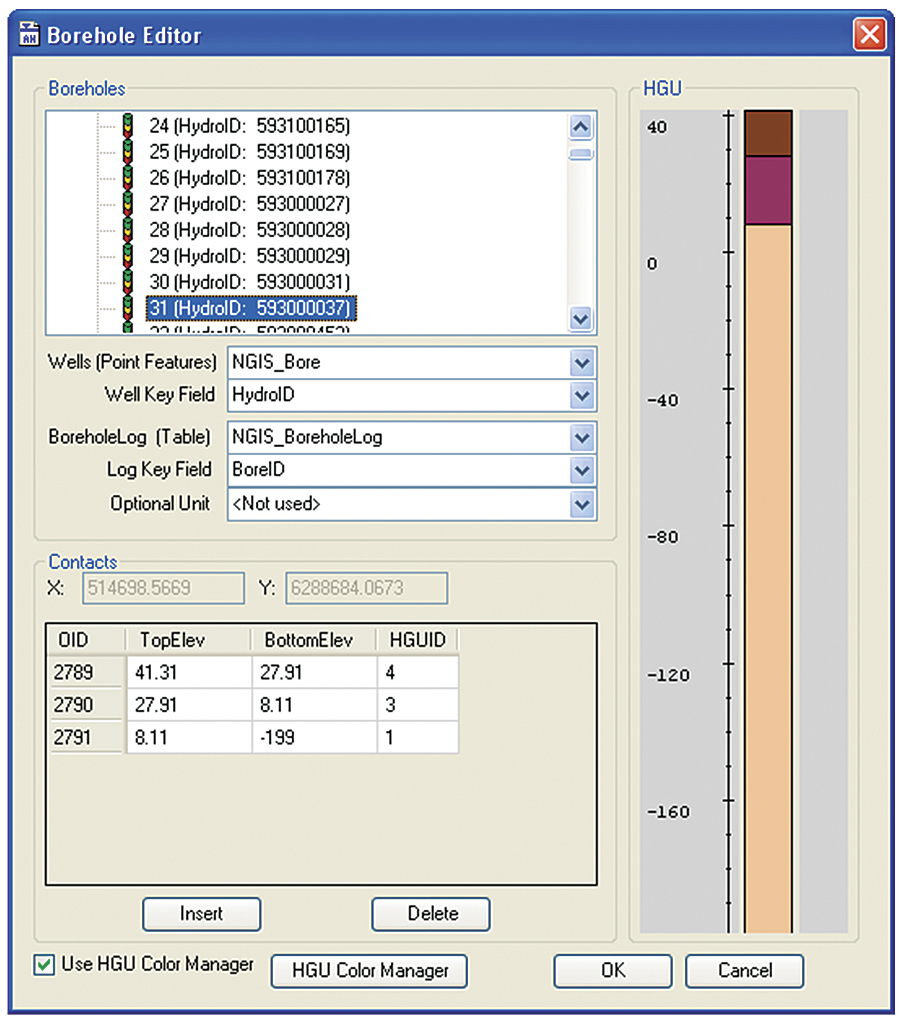Click the TopElev column header

pos(188,640)
